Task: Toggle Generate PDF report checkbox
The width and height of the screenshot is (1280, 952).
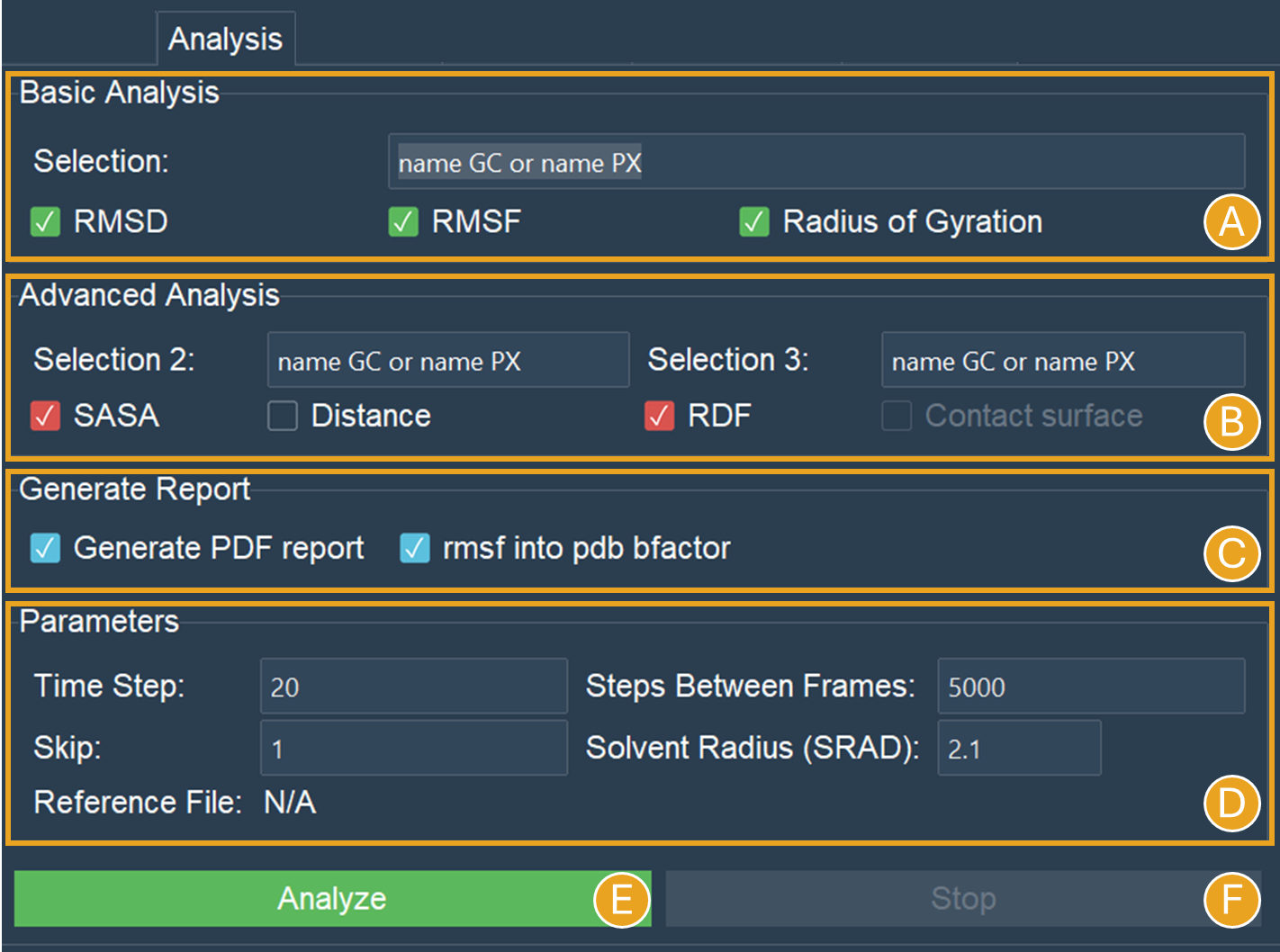Action: pyautogui.click(x=45, y=548)
